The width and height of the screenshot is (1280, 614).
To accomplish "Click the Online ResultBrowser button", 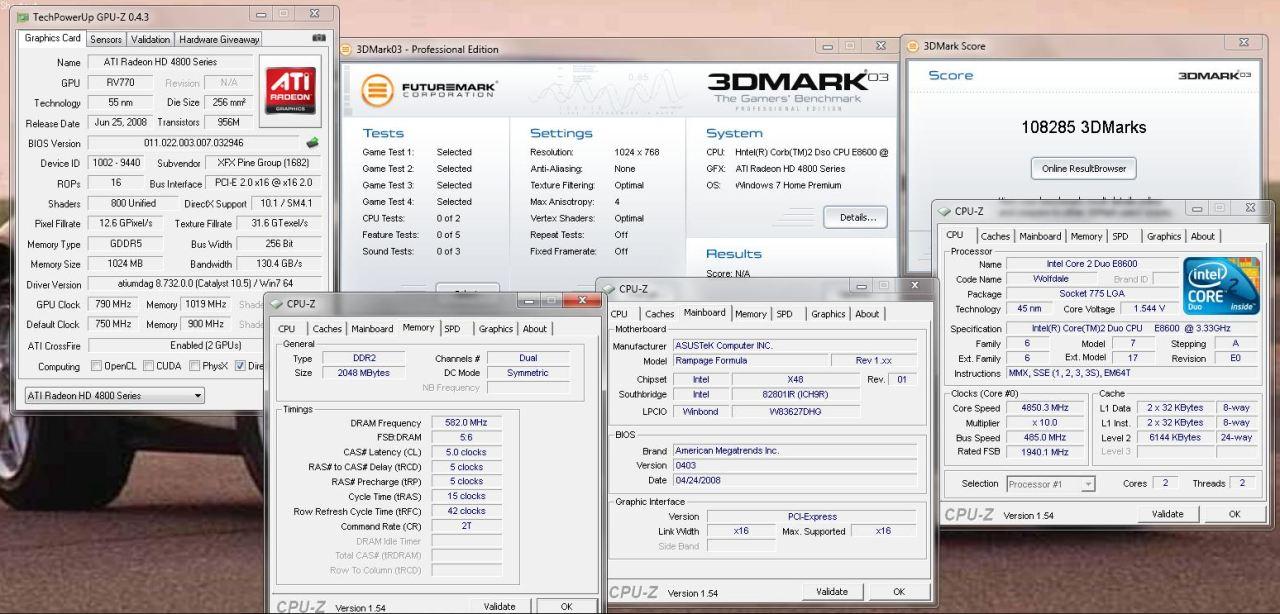I will point(1083,168).
